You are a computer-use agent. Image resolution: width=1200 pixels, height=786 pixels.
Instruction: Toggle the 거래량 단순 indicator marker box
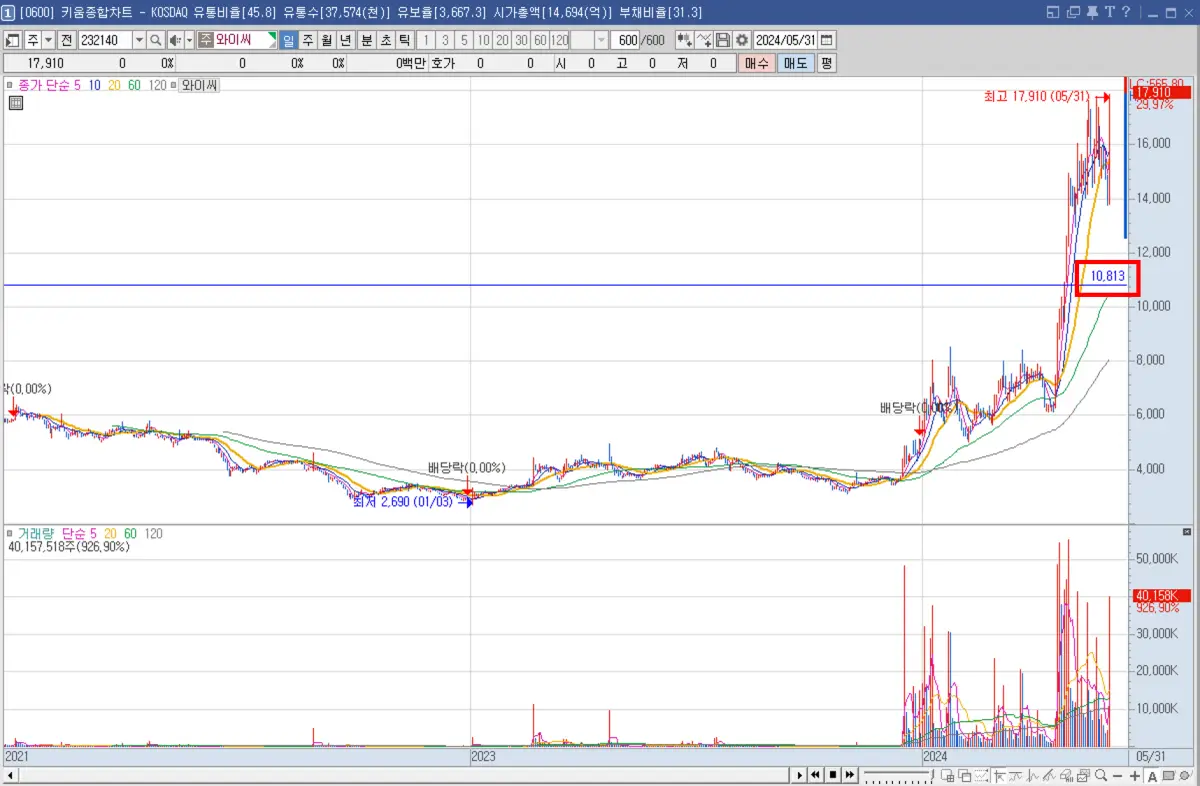point(10,534)
